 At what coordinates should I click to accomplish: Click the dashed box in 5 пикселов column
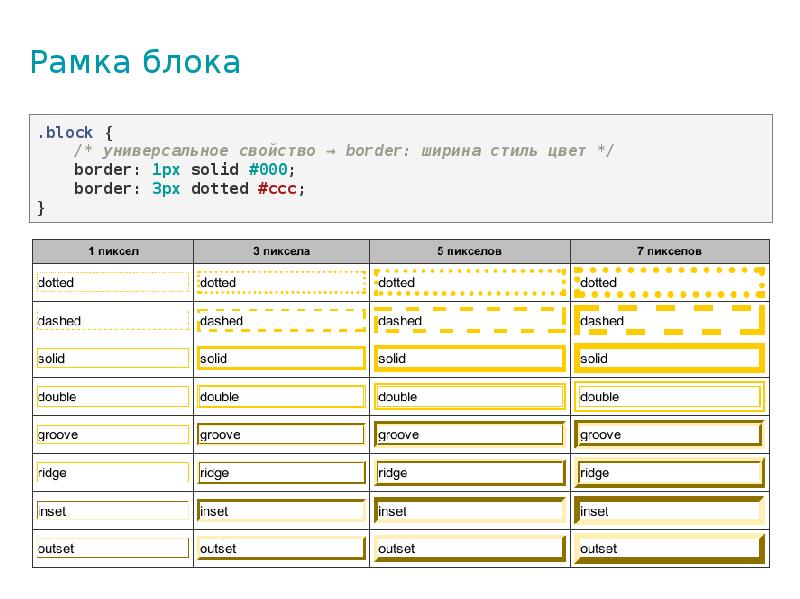470,320
